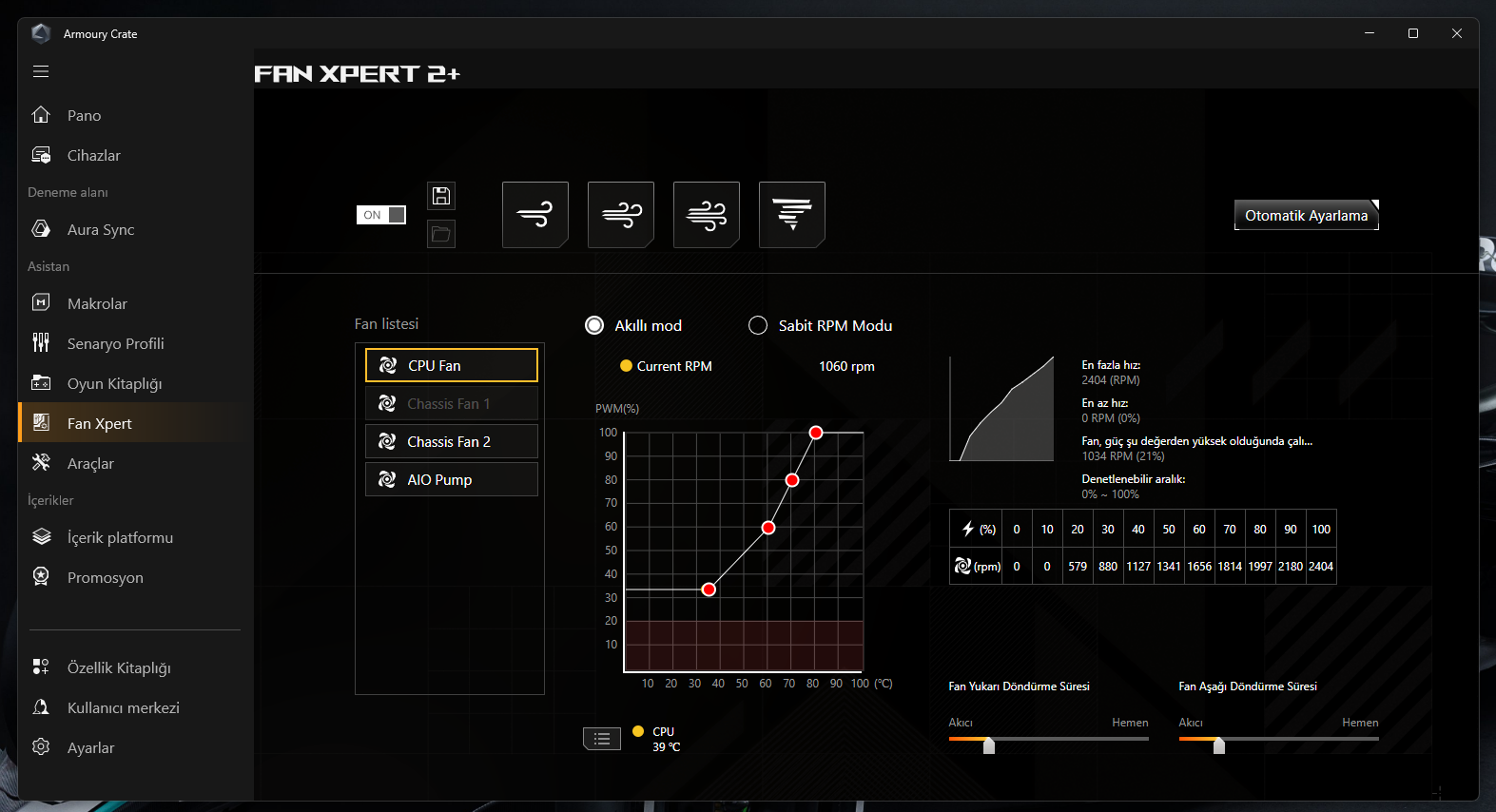1496x812 pixels.
Task: Open the temperature source list icon
Action: click(x=602, y=739)
